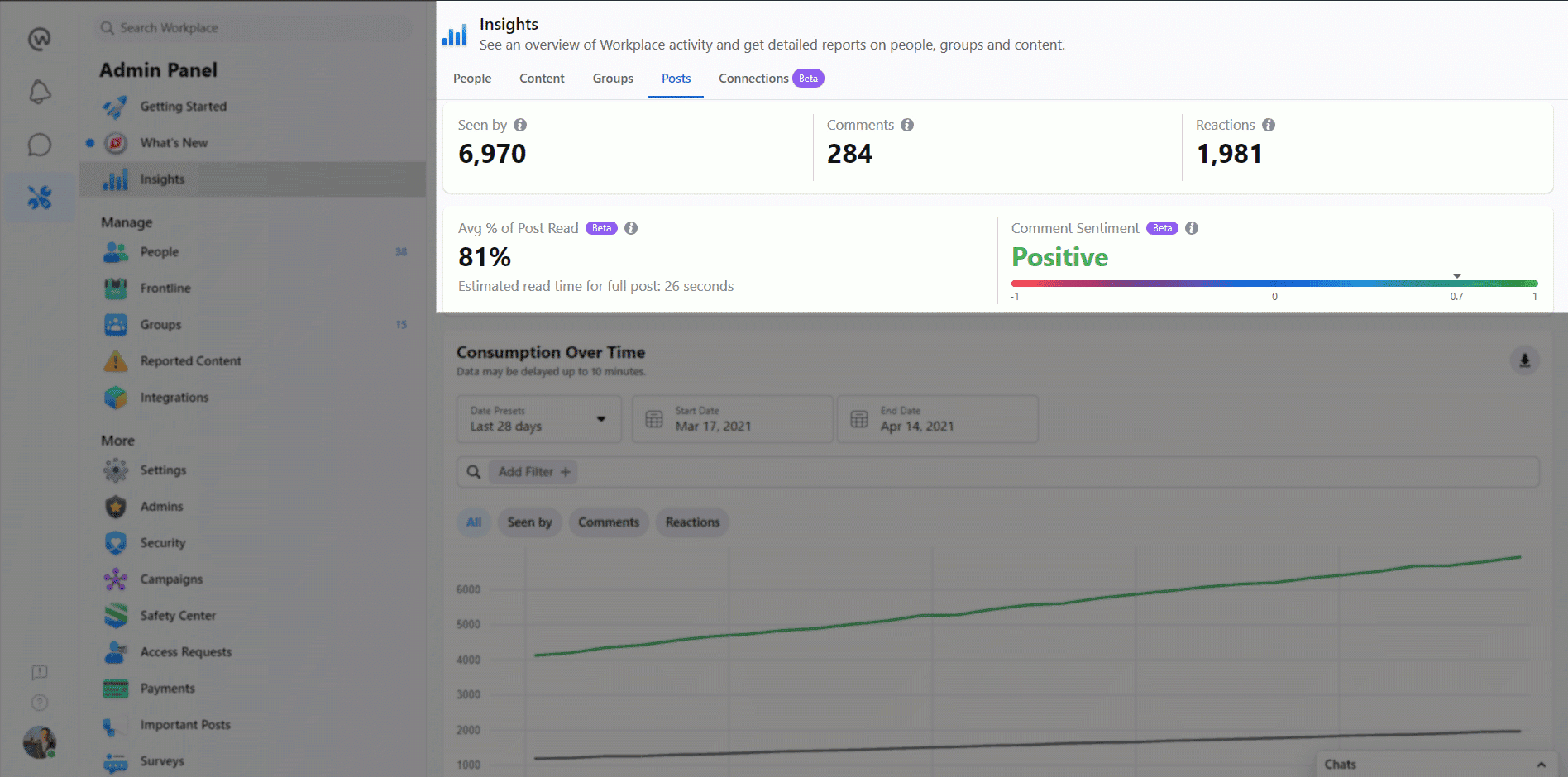Viewport: 1568px width, 777px height.
Task: Toggle the All chart filter
Action: click(x=474, y=522)
